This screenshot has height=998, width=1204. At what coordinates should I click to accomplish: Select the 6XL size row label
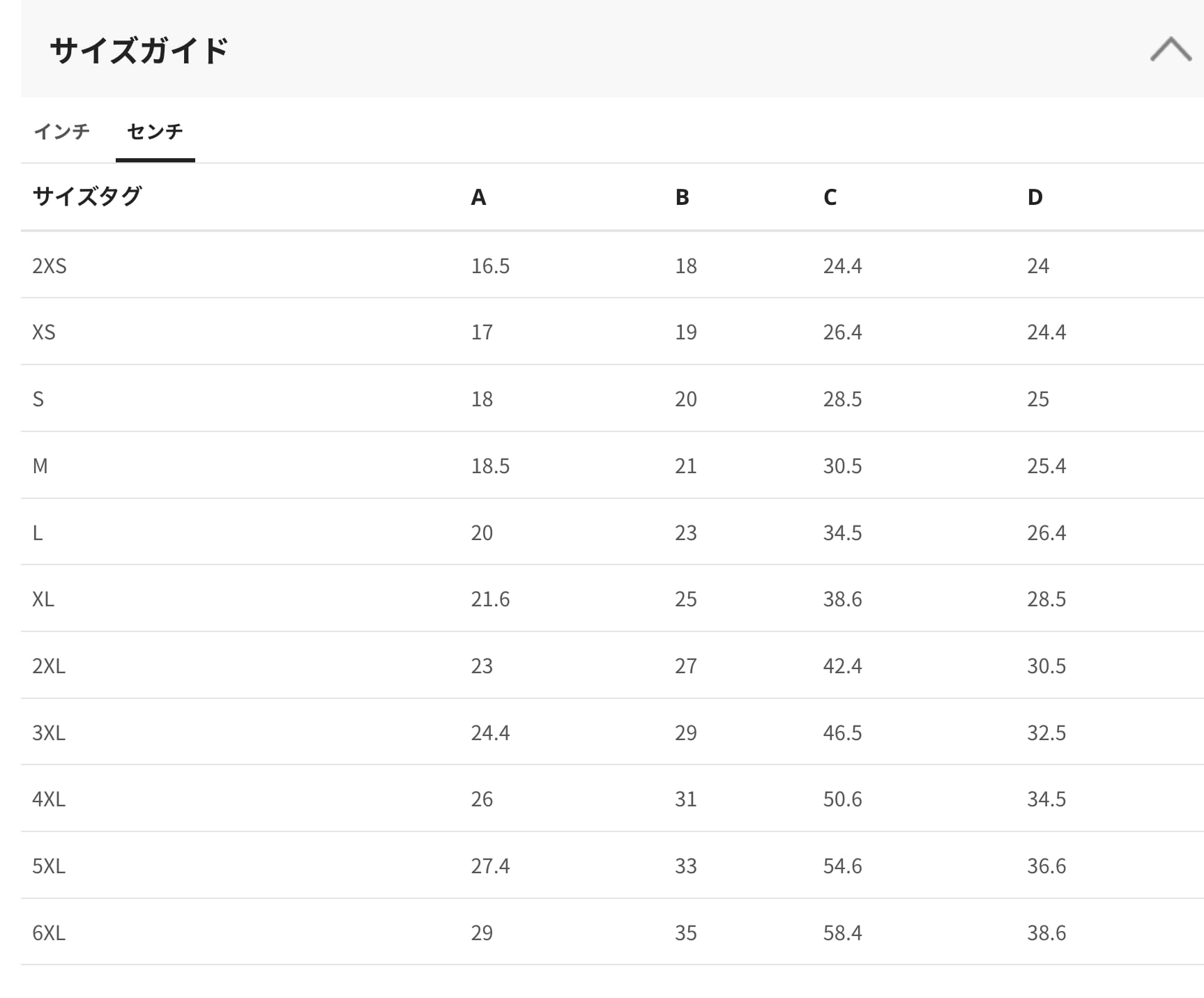pos(49,932)
